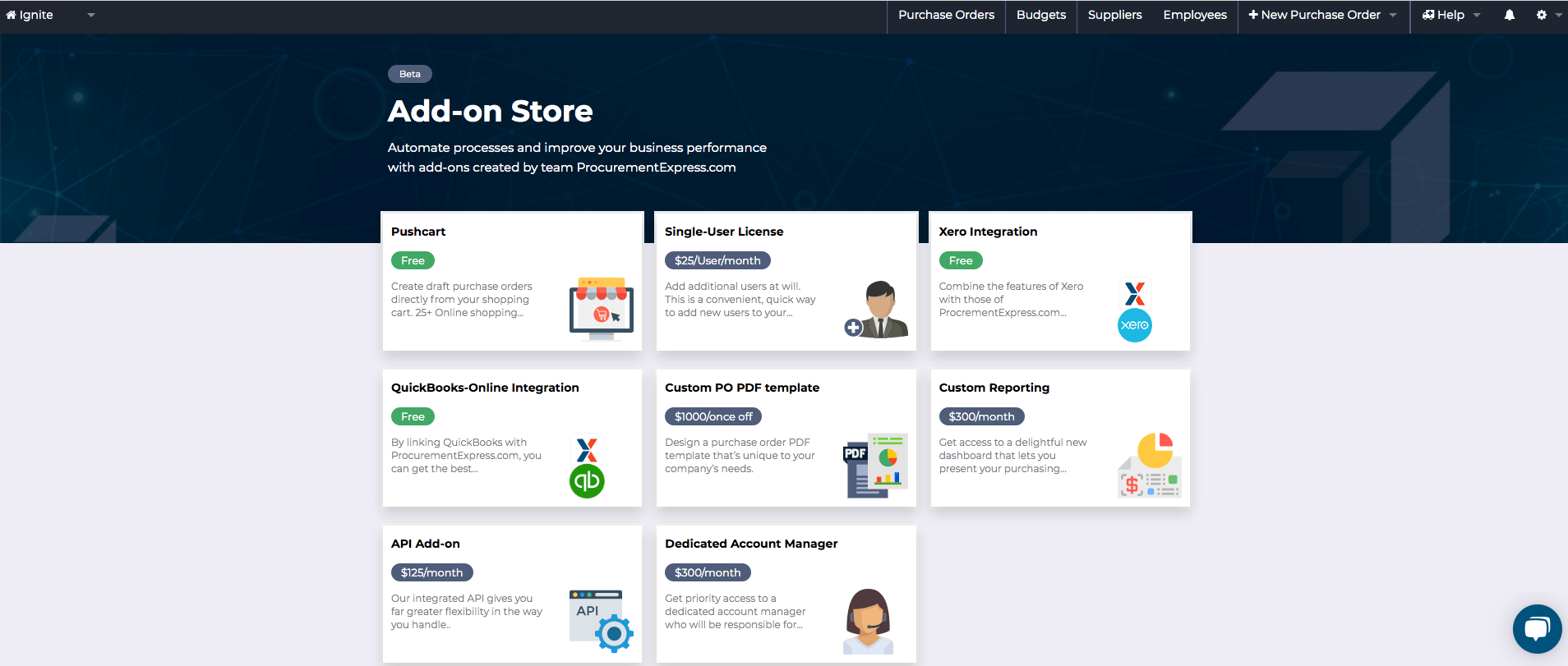Click the account manager headset avatar
Image resolution: width=1568 pixels, height=666 pixels.
pyautogui.click(x=868, y=621)
